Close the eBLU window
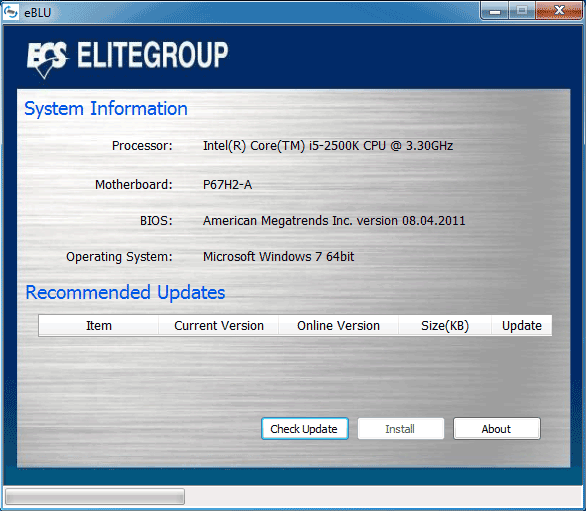Viewport: 586px width, 511px height. [x=559, y=11]
